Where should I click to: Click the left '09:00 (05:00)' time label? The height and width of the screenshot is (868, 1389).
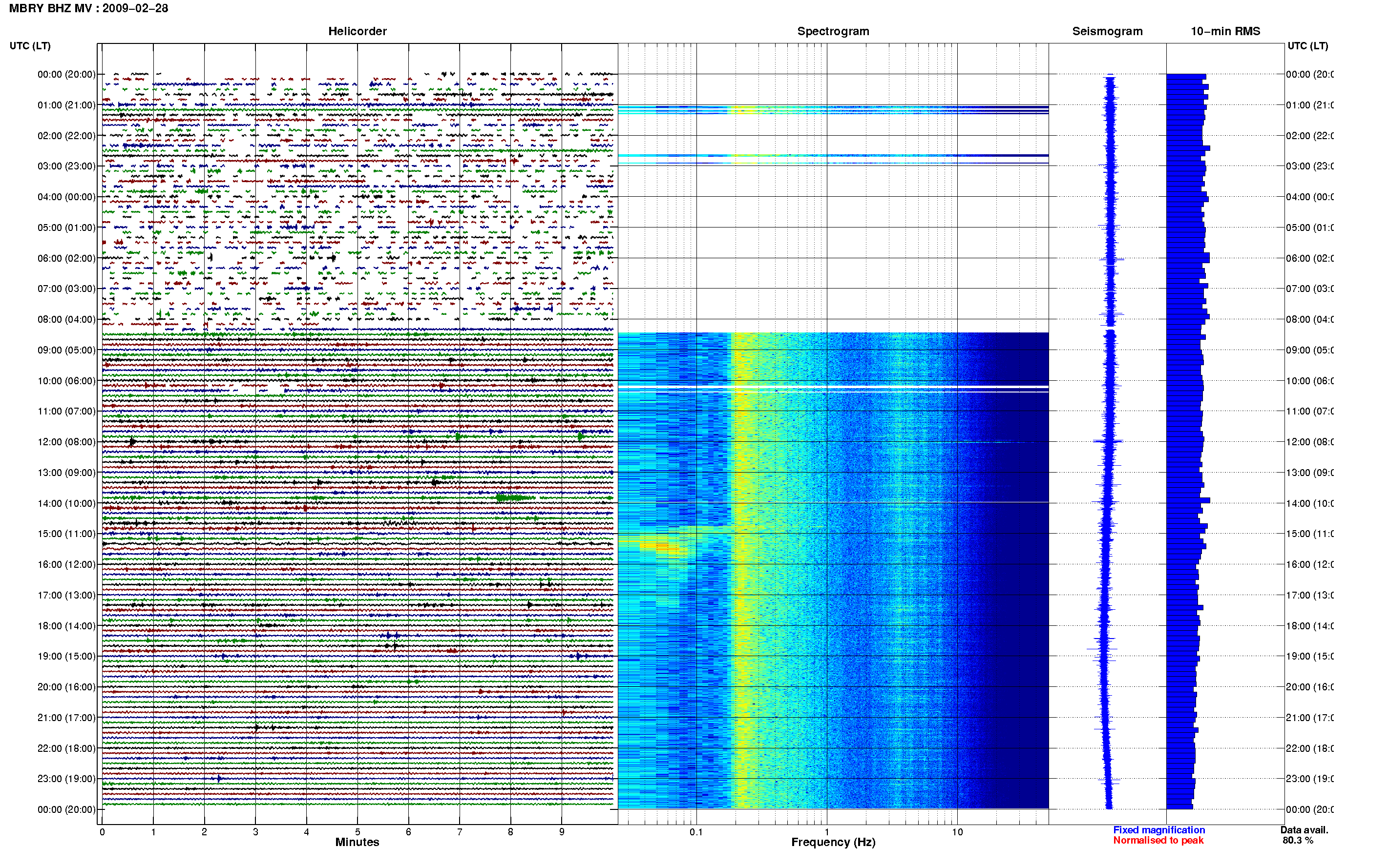click(x=66, y=350)
